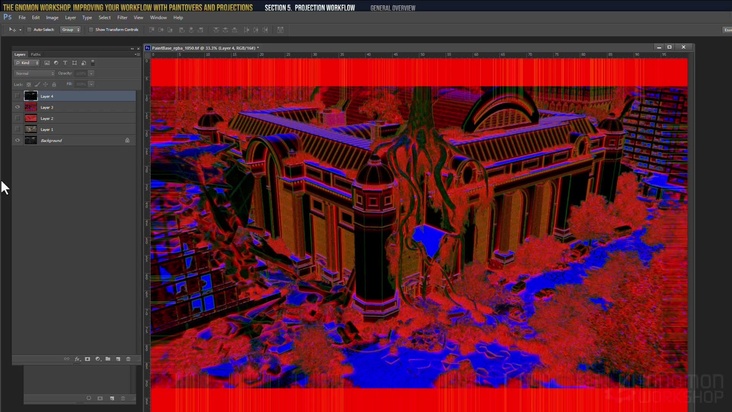Open the Normal blend mode dropdown
732x412 pixels.
coord(35,73)
